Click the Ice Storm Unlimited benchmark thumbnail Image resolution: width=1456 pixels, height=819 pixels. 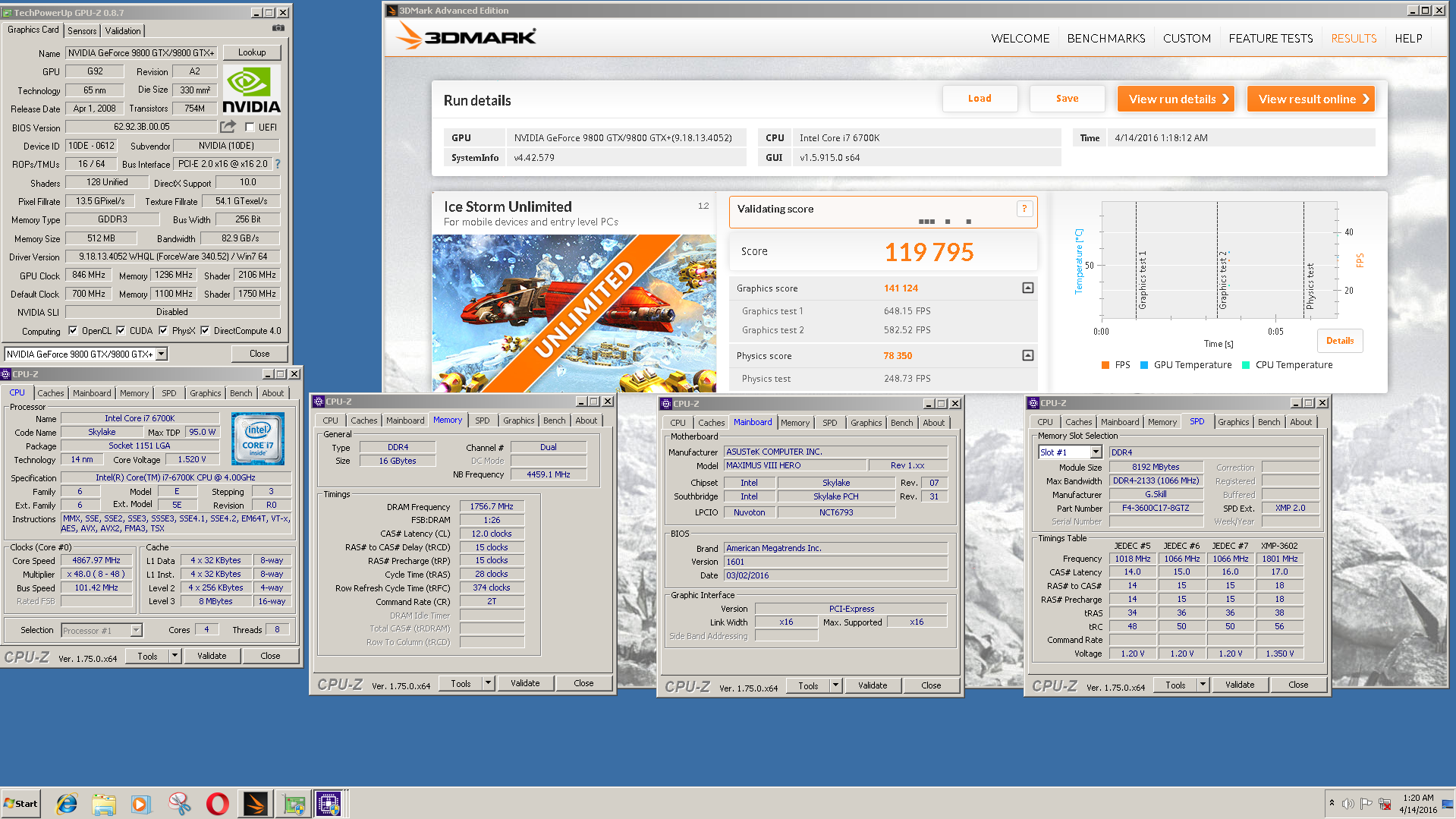point(574,313)
